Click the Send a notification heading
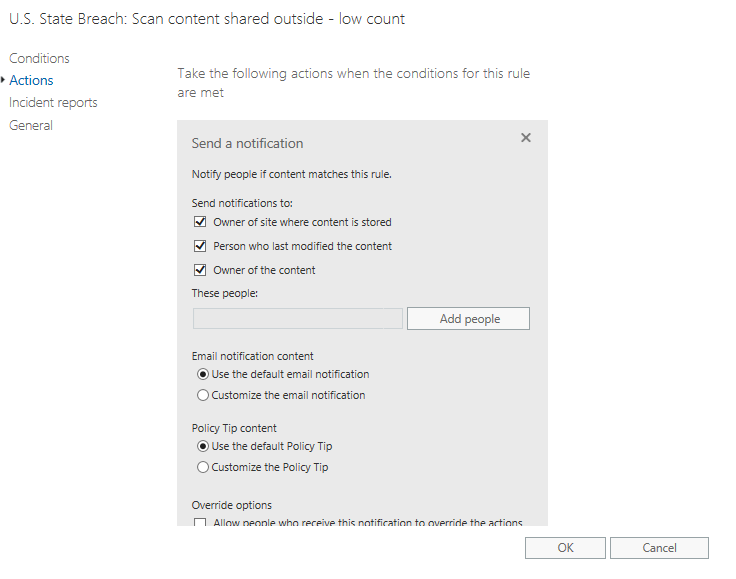The image size is (736, 579). pos(247,143)
